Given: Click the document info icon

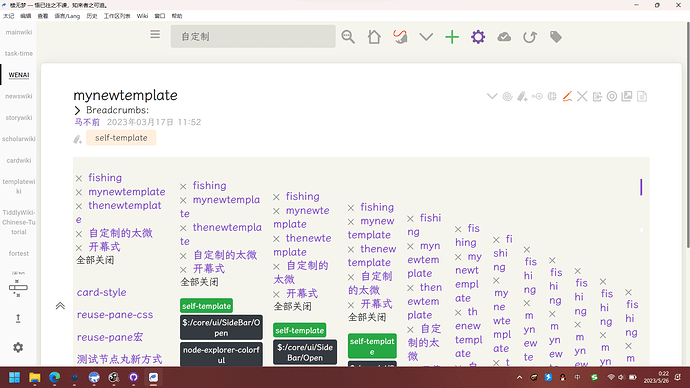Looking at the screenshot, I should 642,96.
